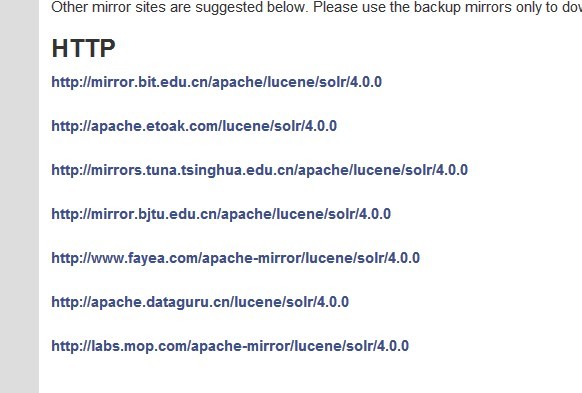Click the gray left page margin
This screenshot has height=393, width=582.
coord(19,196)
